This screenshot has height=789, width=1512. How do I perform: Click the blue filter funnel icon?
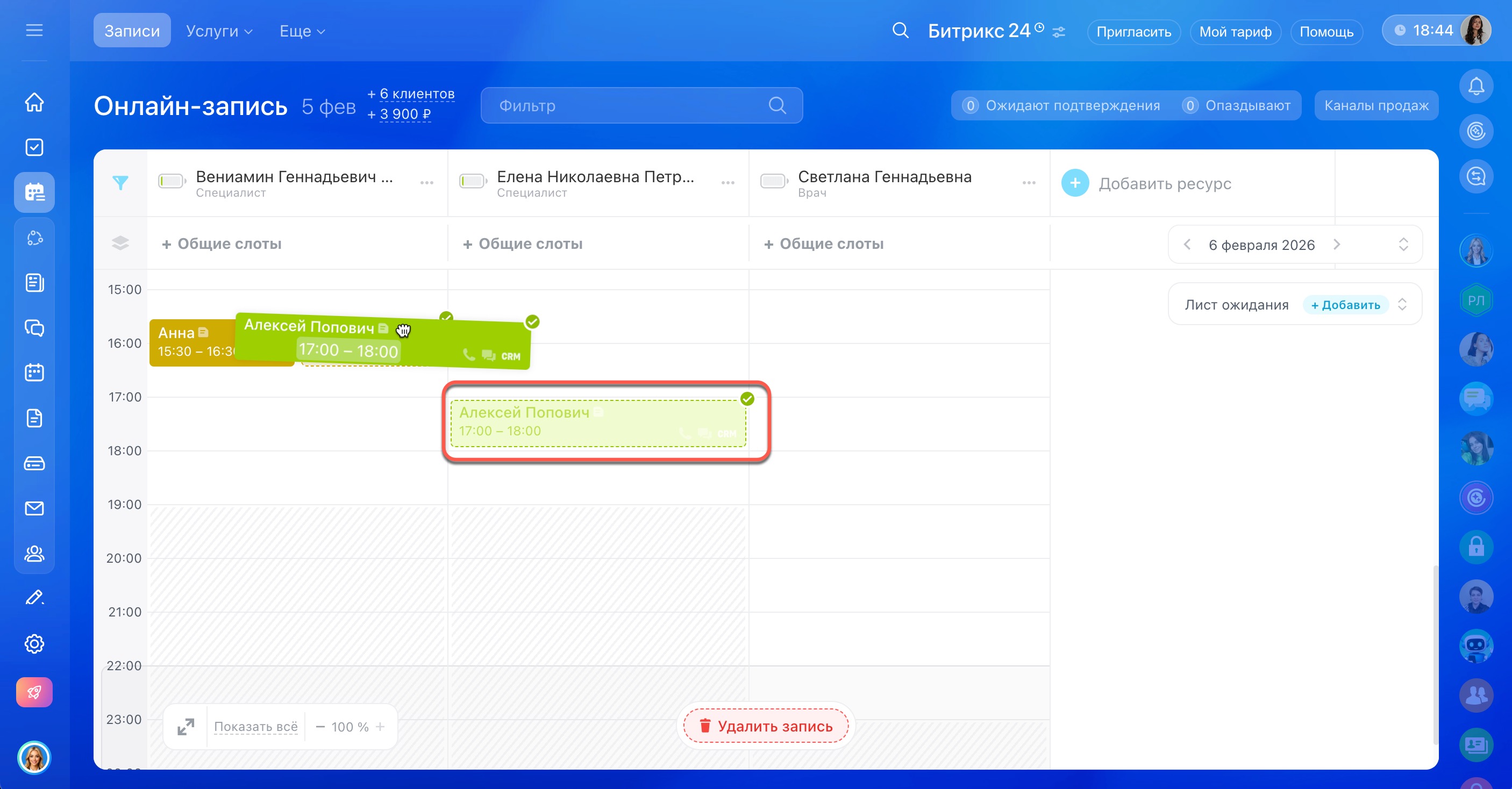point(120,183)
